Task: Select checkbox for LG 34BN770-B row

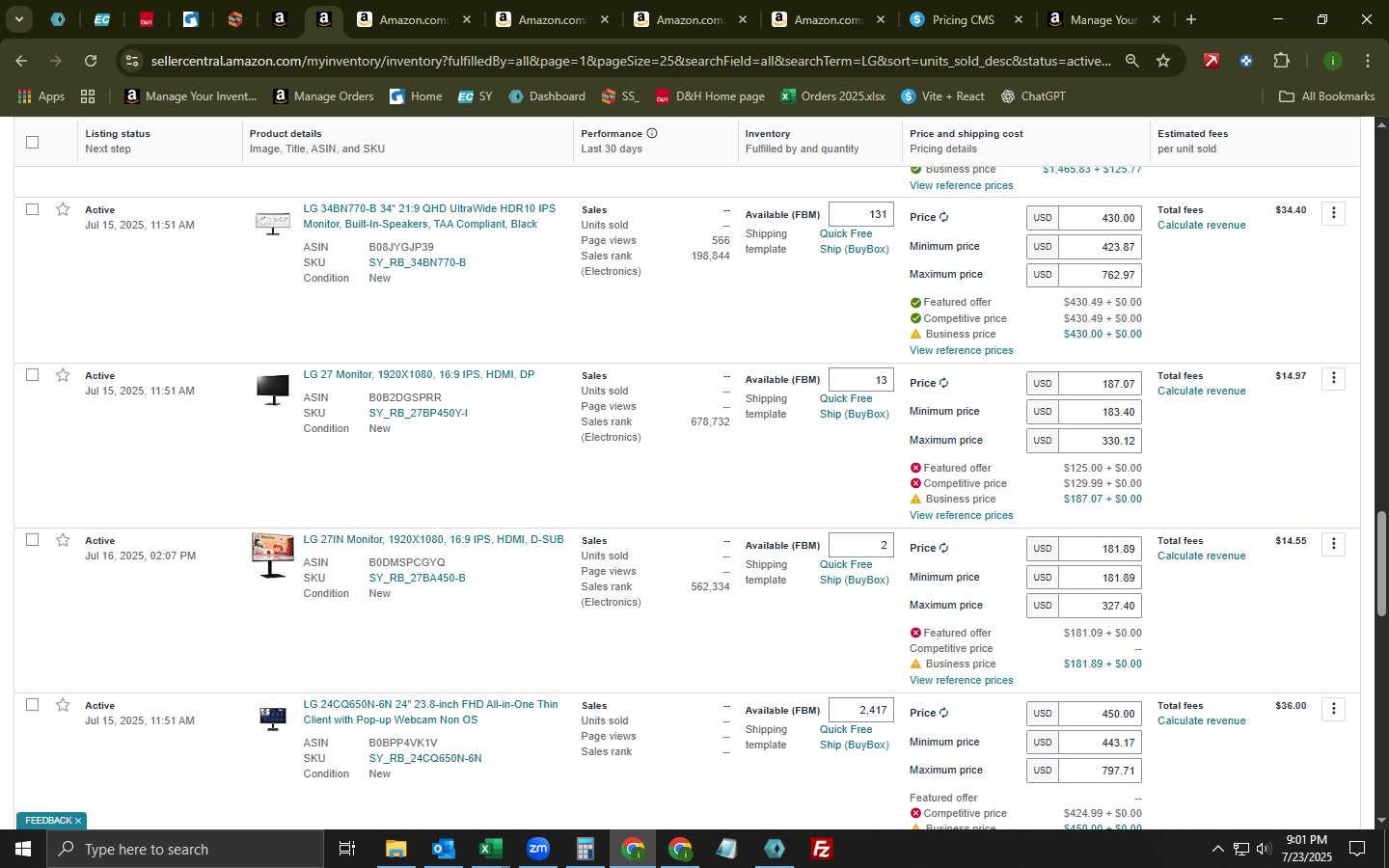Action: pos(32,209)
